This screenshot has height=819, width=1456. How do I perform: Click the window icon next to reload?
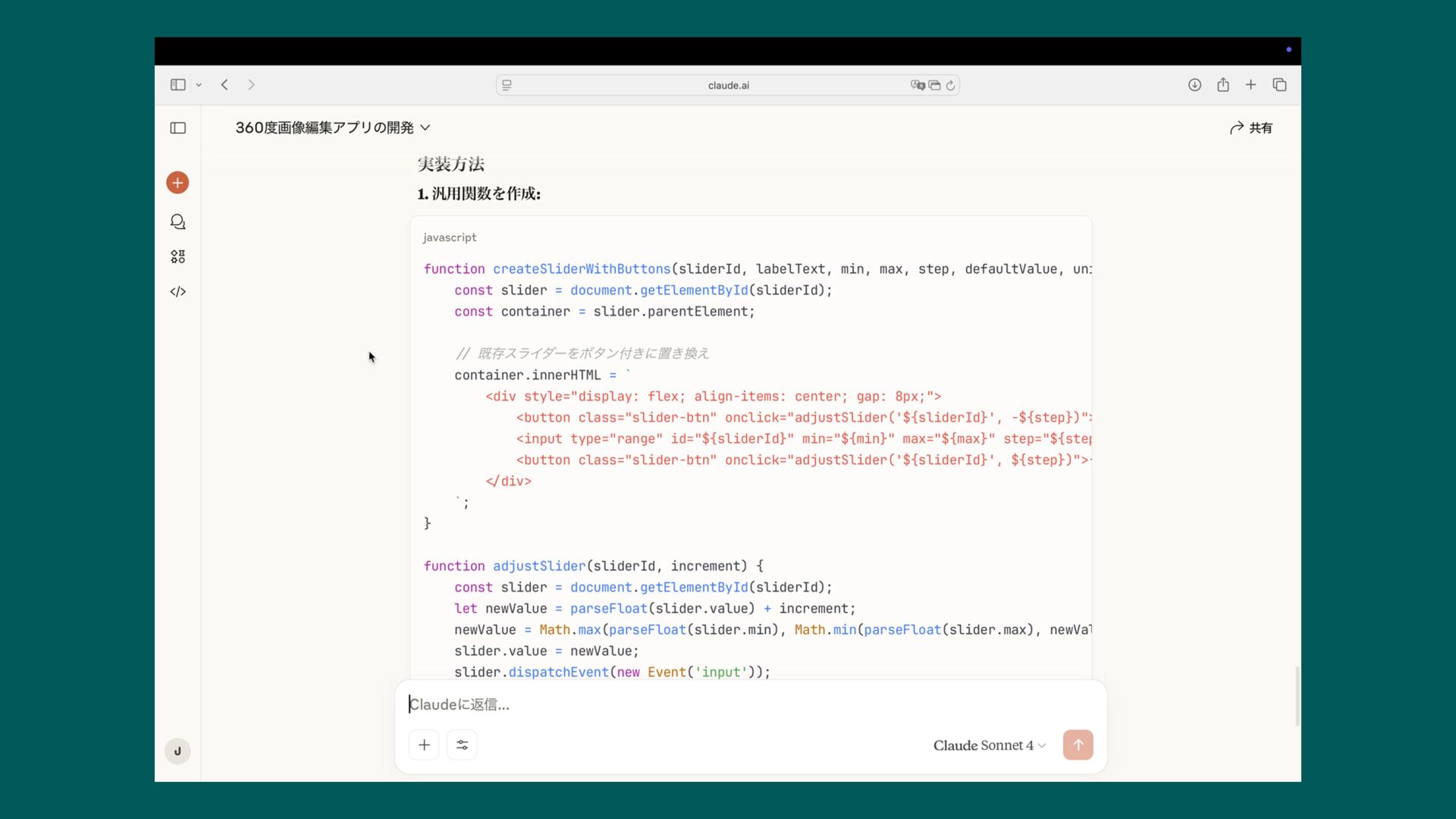point(934,85)
